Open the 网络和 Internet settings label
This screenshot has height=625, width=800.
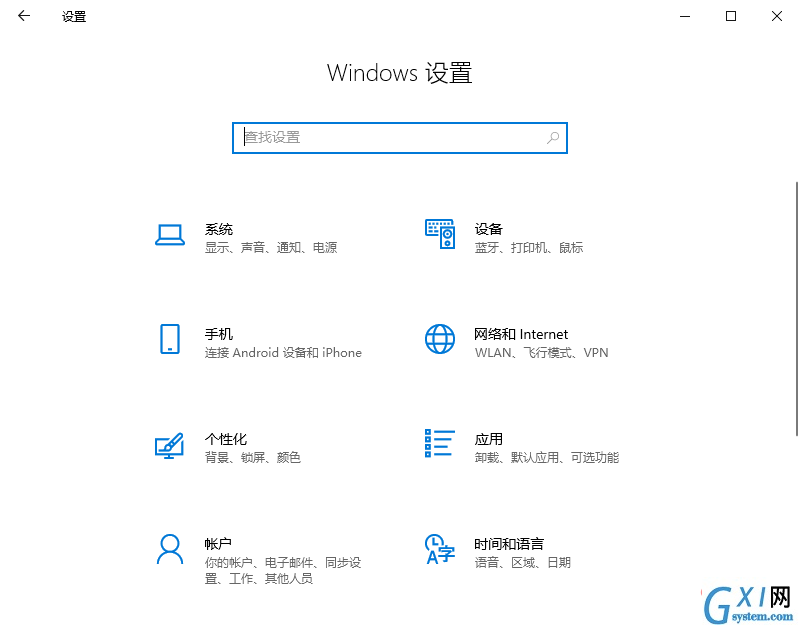click(521, 334)
